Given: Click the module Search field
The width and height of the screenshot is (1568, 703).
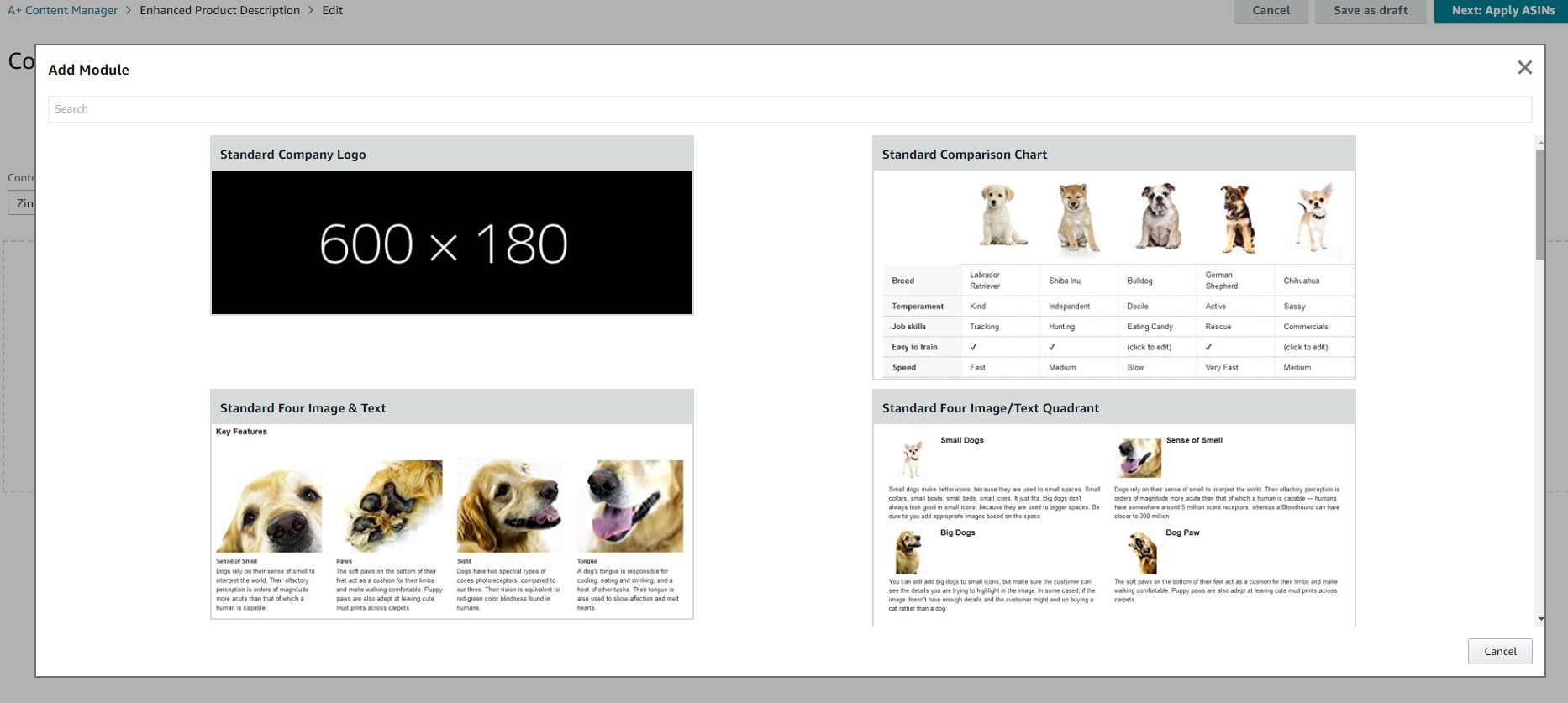Looking at the screenshot, I should (x=790, y=109).
